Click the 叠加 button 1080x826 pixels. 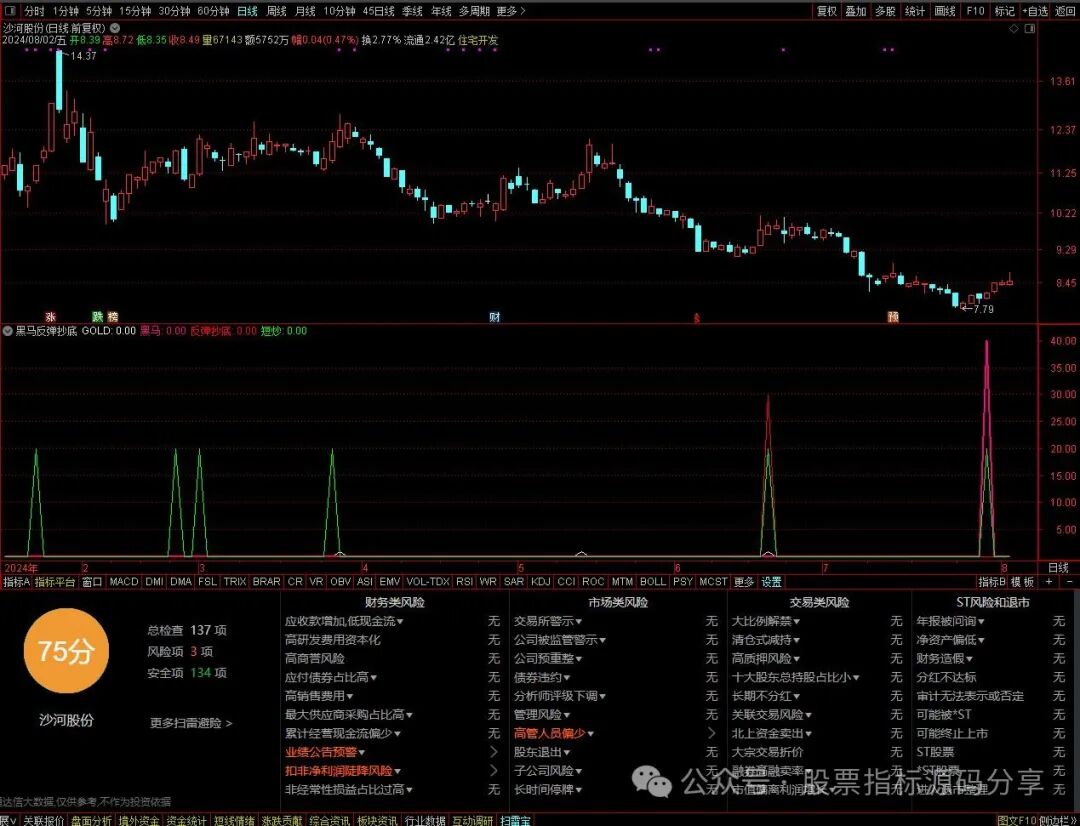856,11
